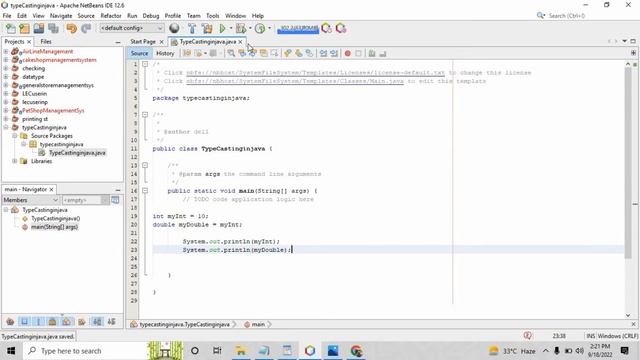Expand the AirLineManagement project node

point(6,51)
